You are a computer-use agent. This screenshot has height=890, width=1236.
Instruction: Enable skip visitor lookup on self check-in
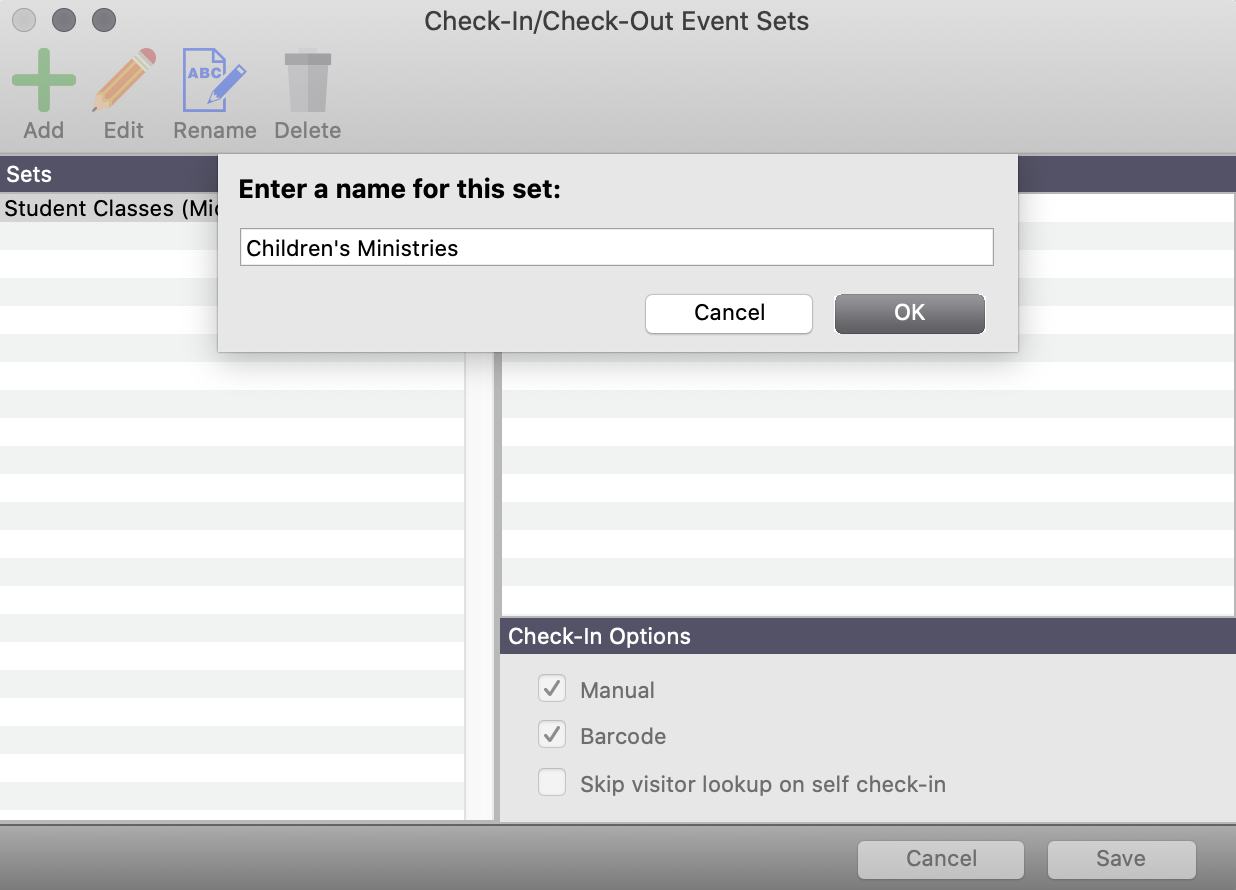[552, 783]
